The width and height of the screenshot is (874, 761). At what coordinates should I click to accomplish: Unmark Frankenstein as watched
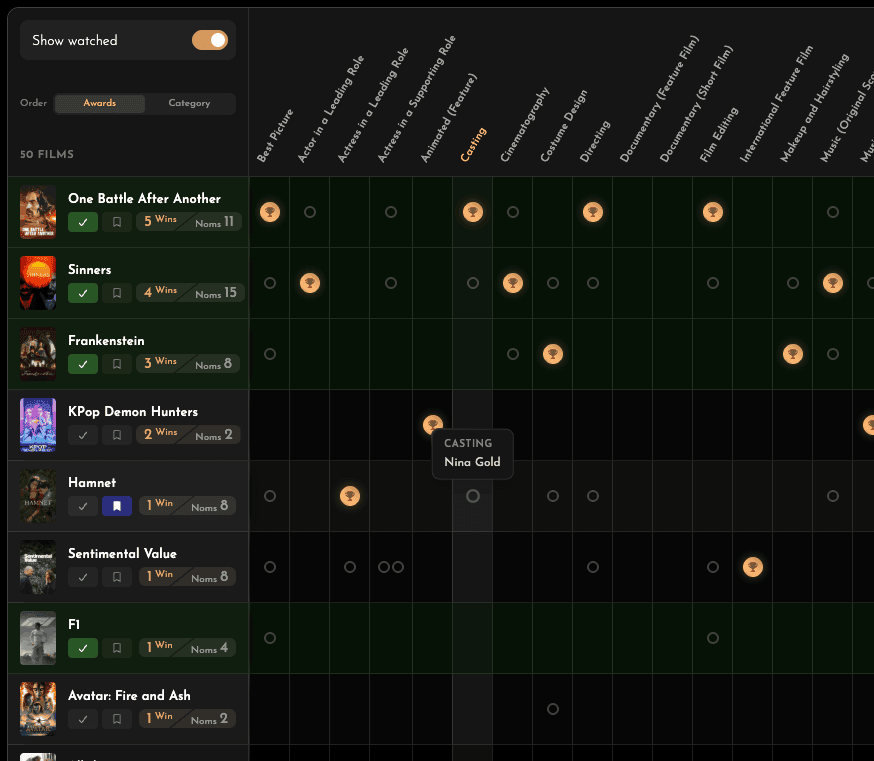coord(83,363)
